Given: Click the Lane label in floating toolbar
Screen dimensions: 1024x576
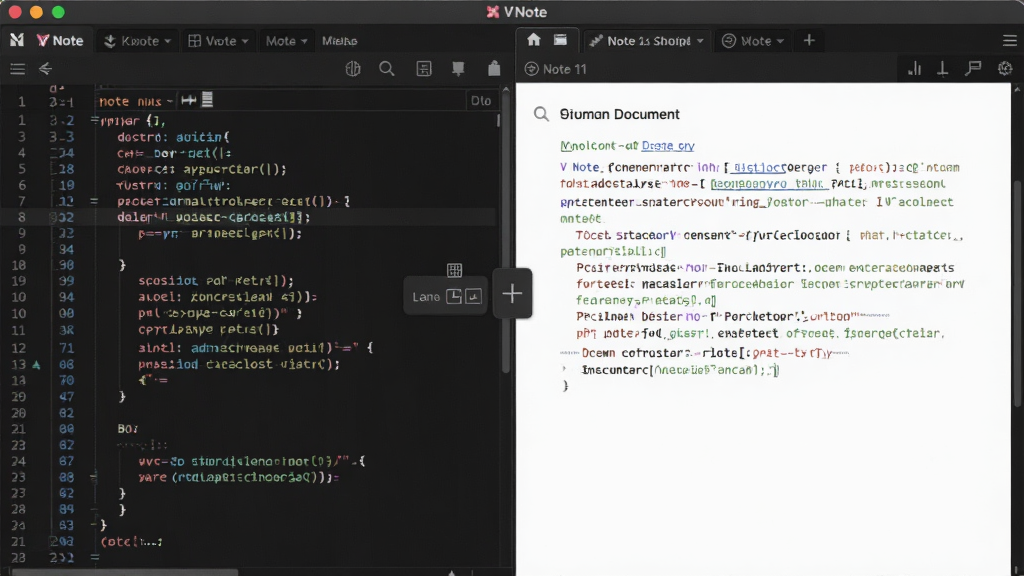Looking at the screenshot, I should [x=426, y=297].
